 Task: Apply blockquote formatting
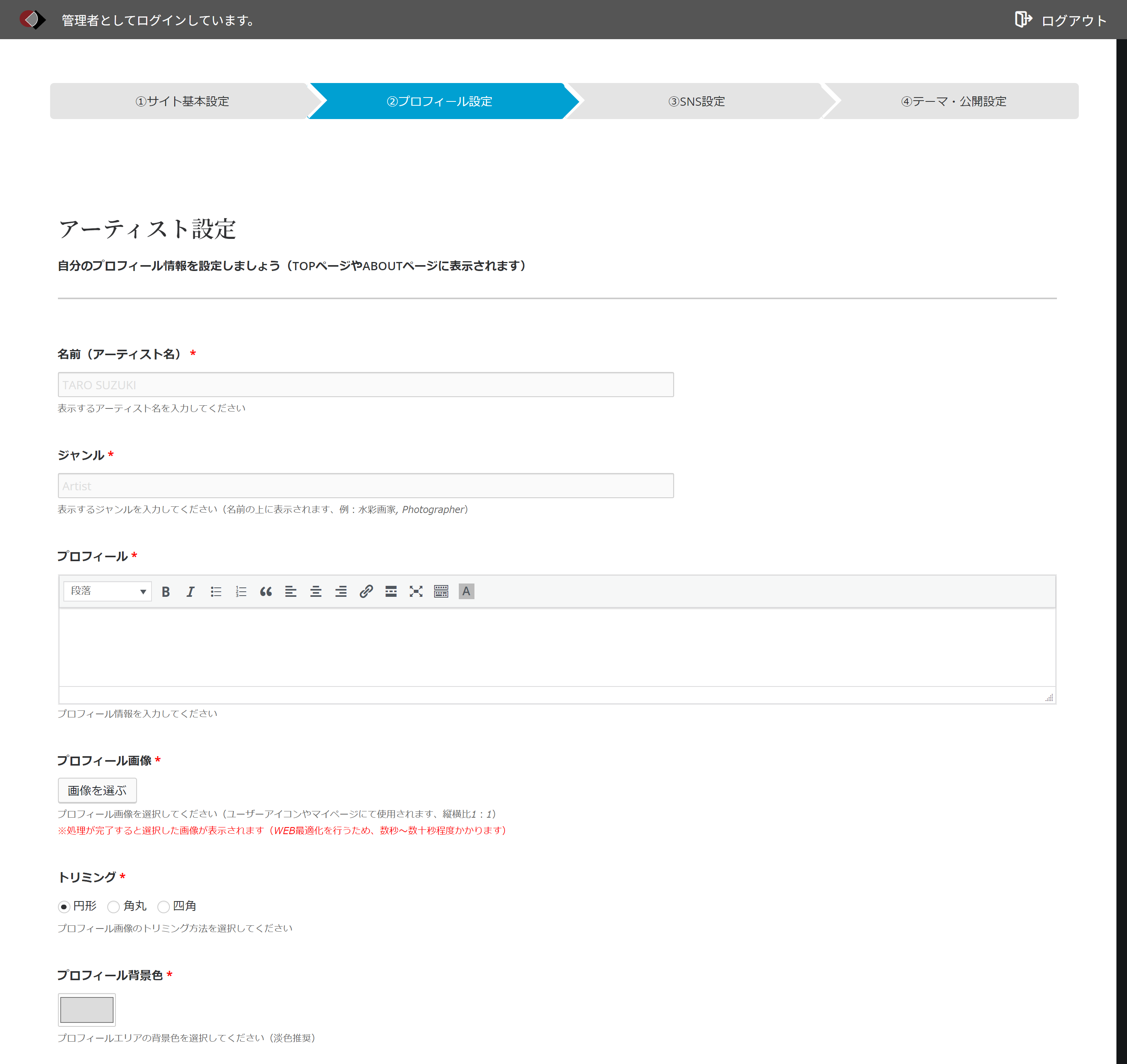click(266, 592)
